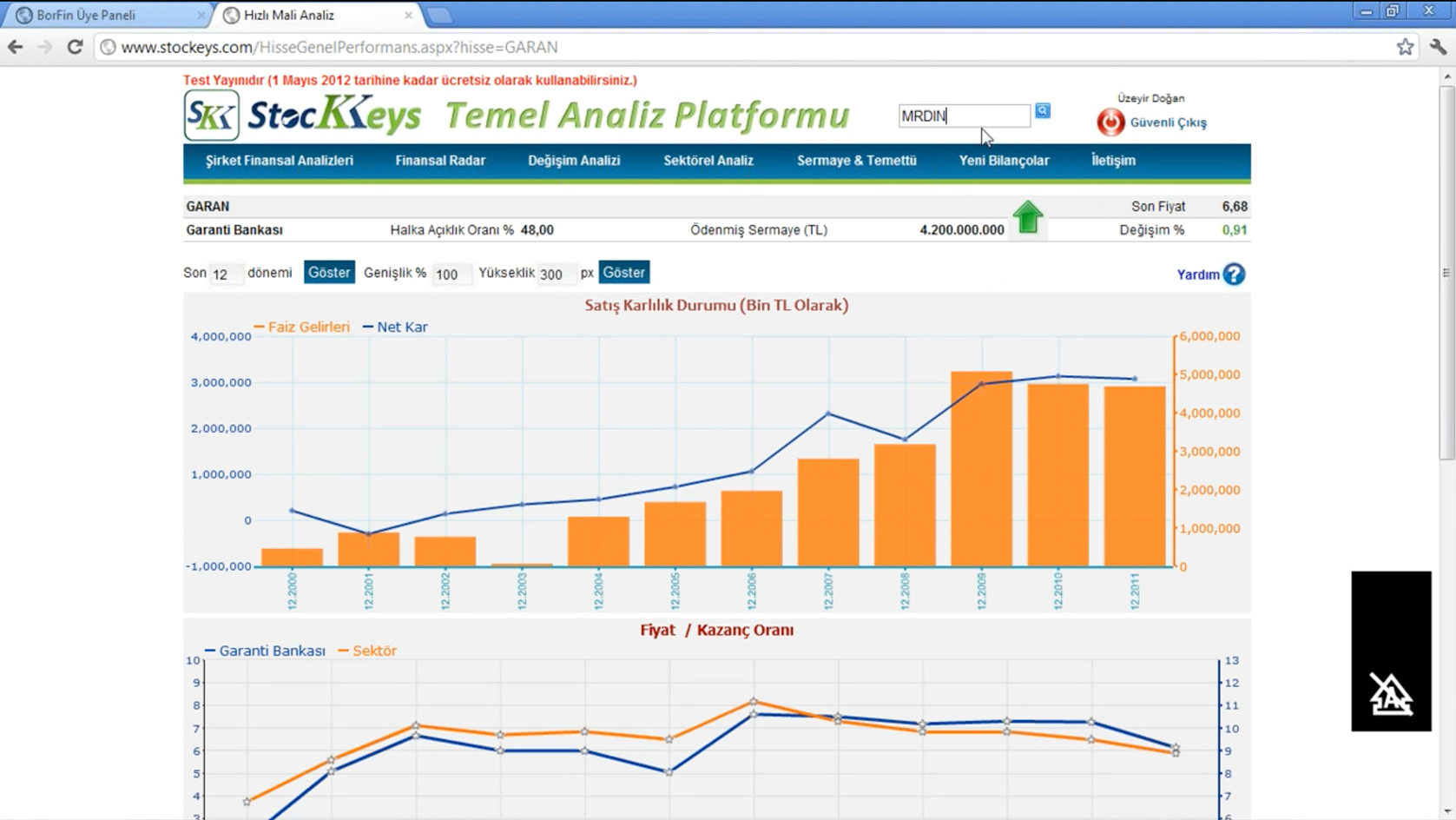Close the BorFin Üye Paneli tab
Image resolution: width=1456 pixels, height=820 pixels.
point(201,15)
